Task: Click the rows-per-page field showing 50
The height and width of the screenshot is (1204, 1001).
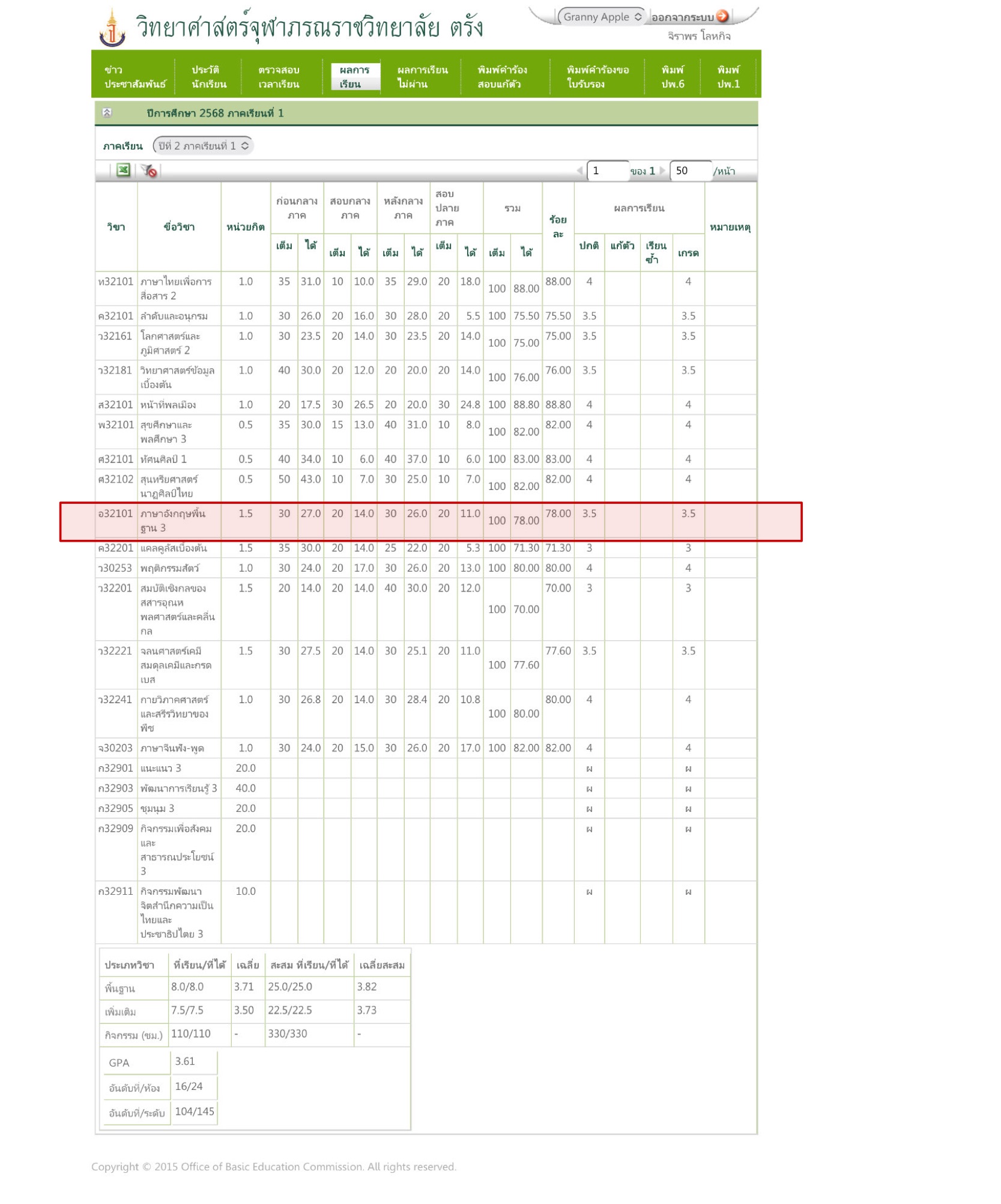Action: tap(689, 171)
